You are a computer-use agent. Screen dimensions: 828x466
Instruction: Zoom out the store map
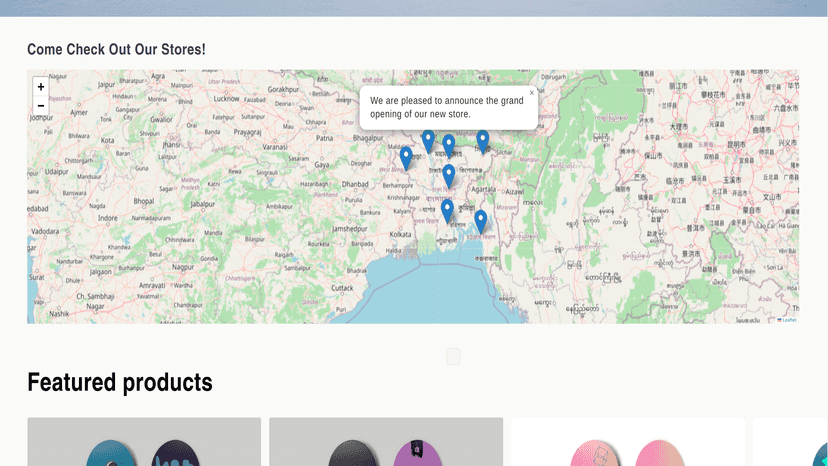click(41, 106)
